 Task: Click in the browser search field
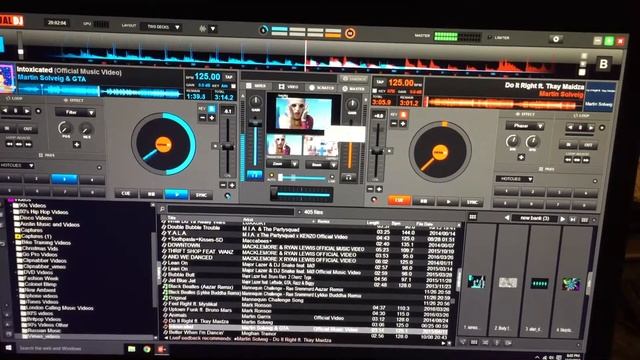point(231,211)
